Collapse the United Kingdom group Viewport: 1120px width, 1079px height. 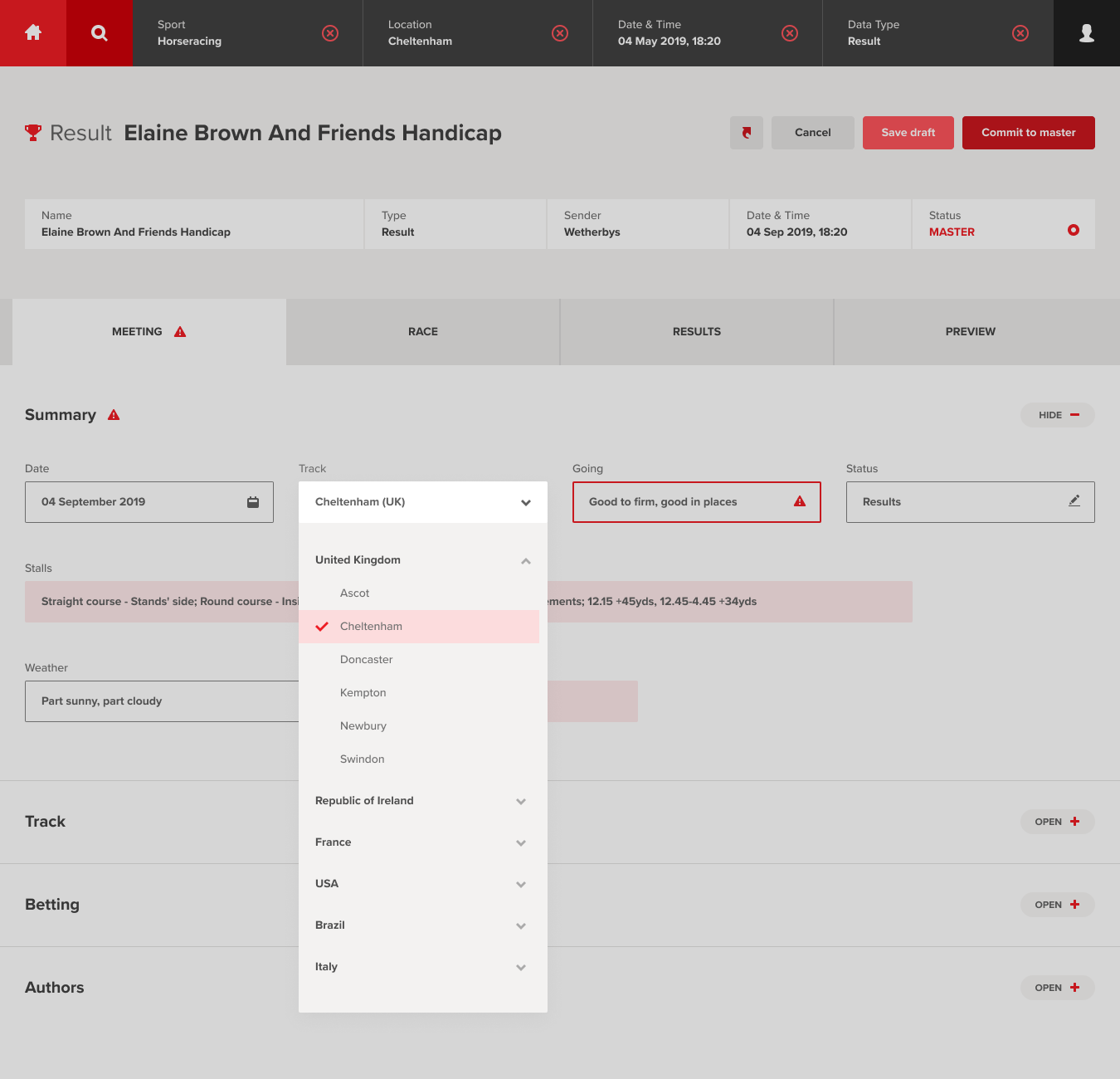click(525, 561)
